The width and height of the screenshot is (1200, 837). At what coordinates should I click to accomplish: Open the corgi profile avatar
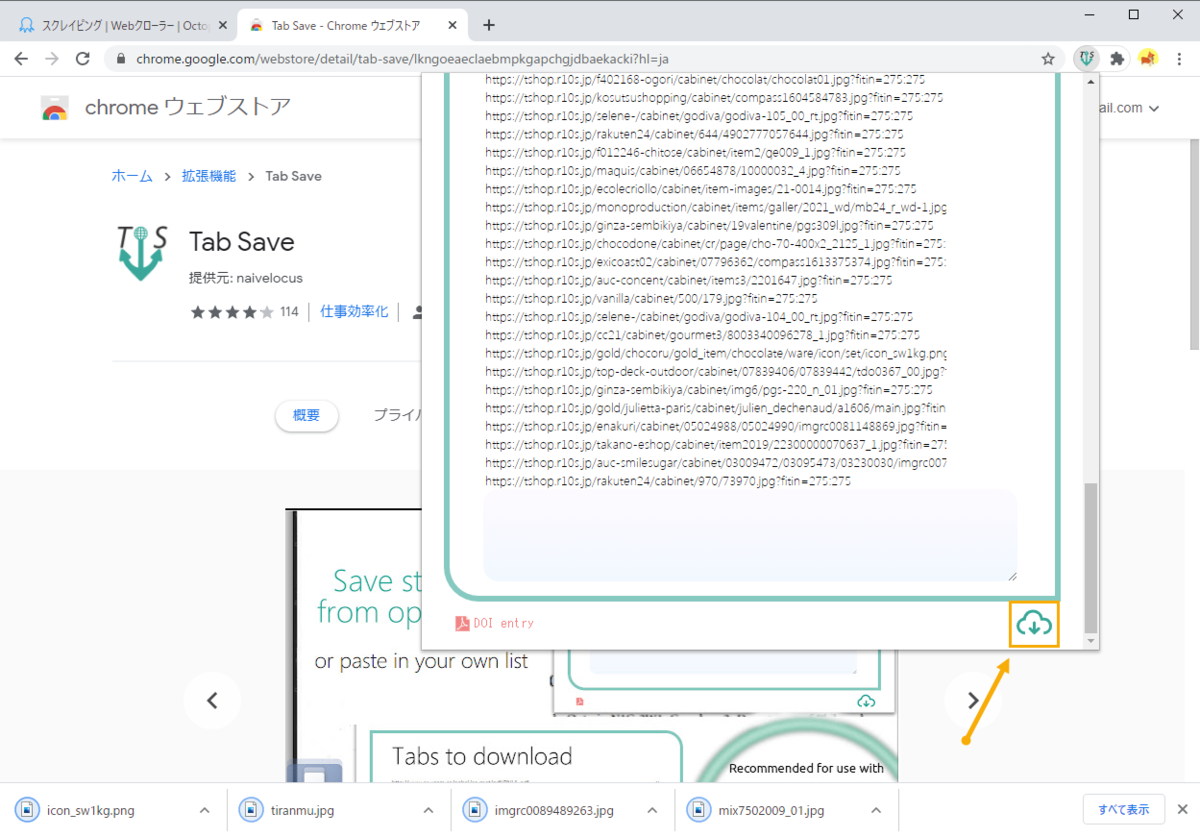pyautogui.click(x=1148, y=59)
